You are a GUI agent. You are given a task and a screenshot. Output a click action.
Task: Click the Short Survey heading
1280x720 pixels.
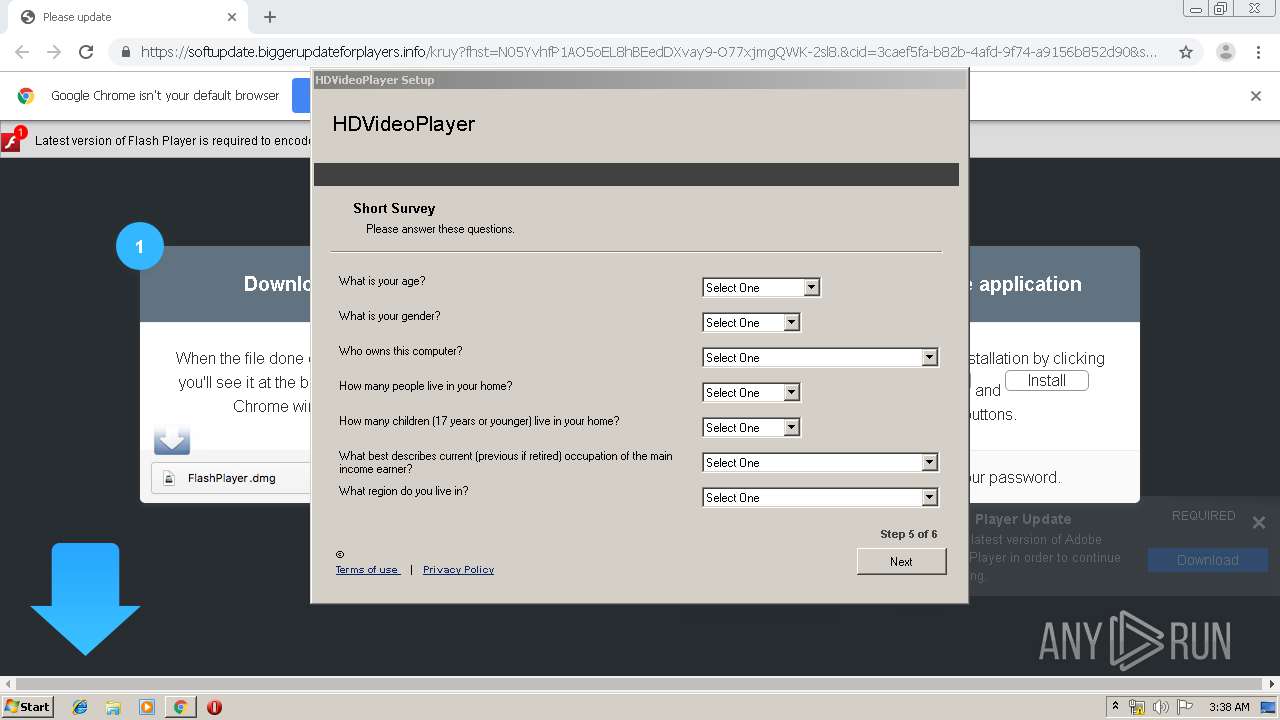[394, 208]
